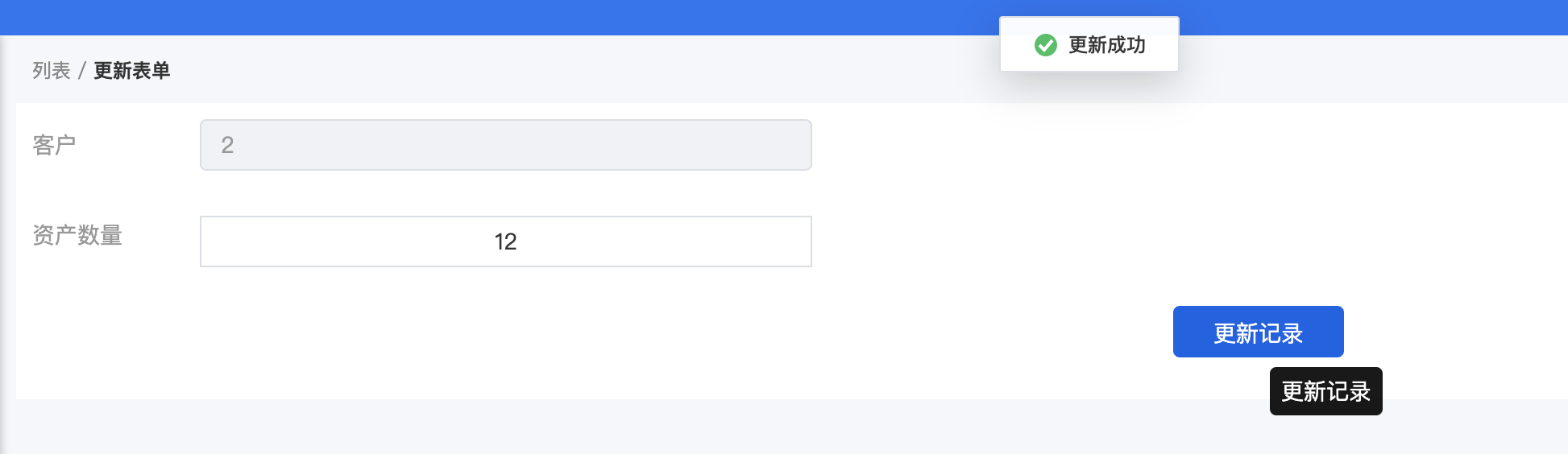
Task: Go back to 列表 via breadcrumb
Action: [52, 71]
